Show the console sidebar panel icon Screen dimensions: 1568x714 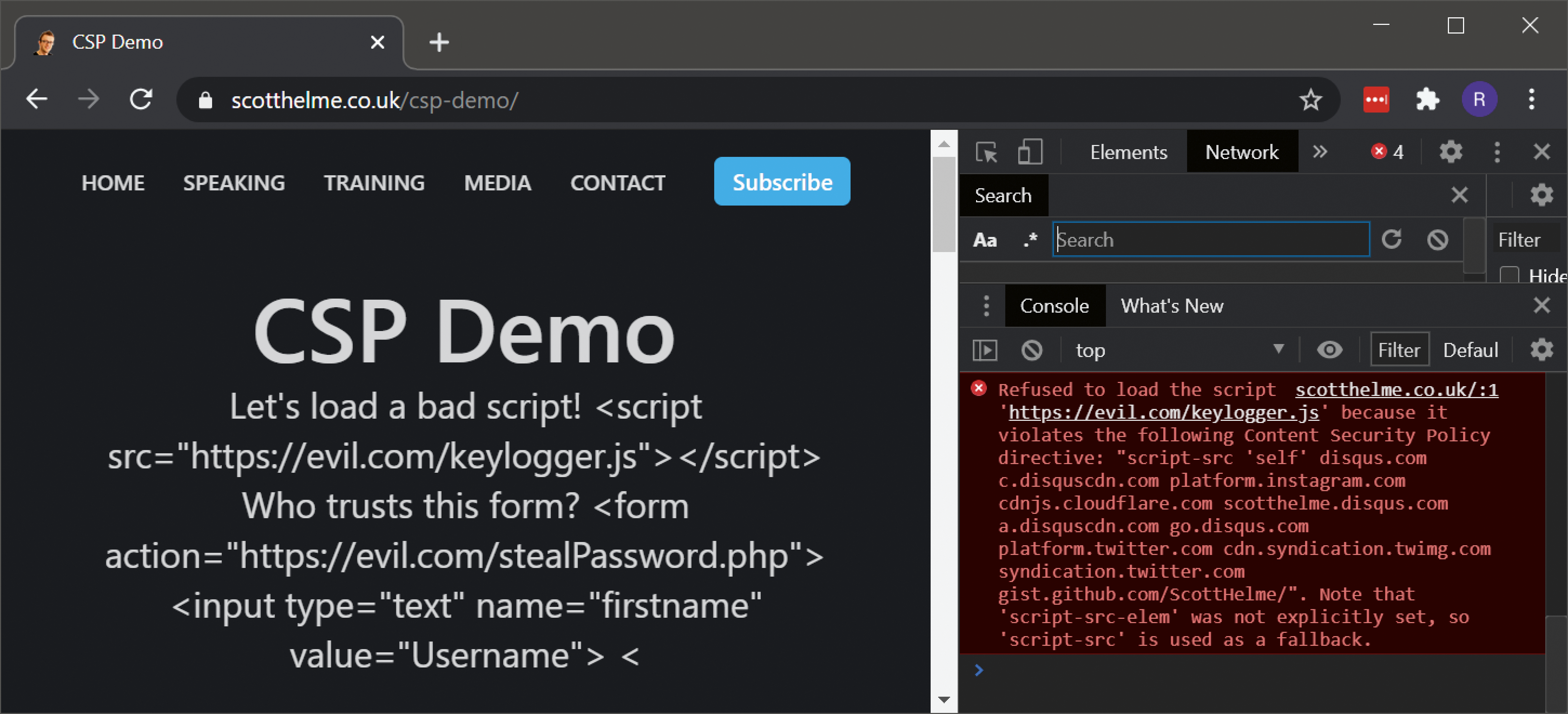point(984,350)
